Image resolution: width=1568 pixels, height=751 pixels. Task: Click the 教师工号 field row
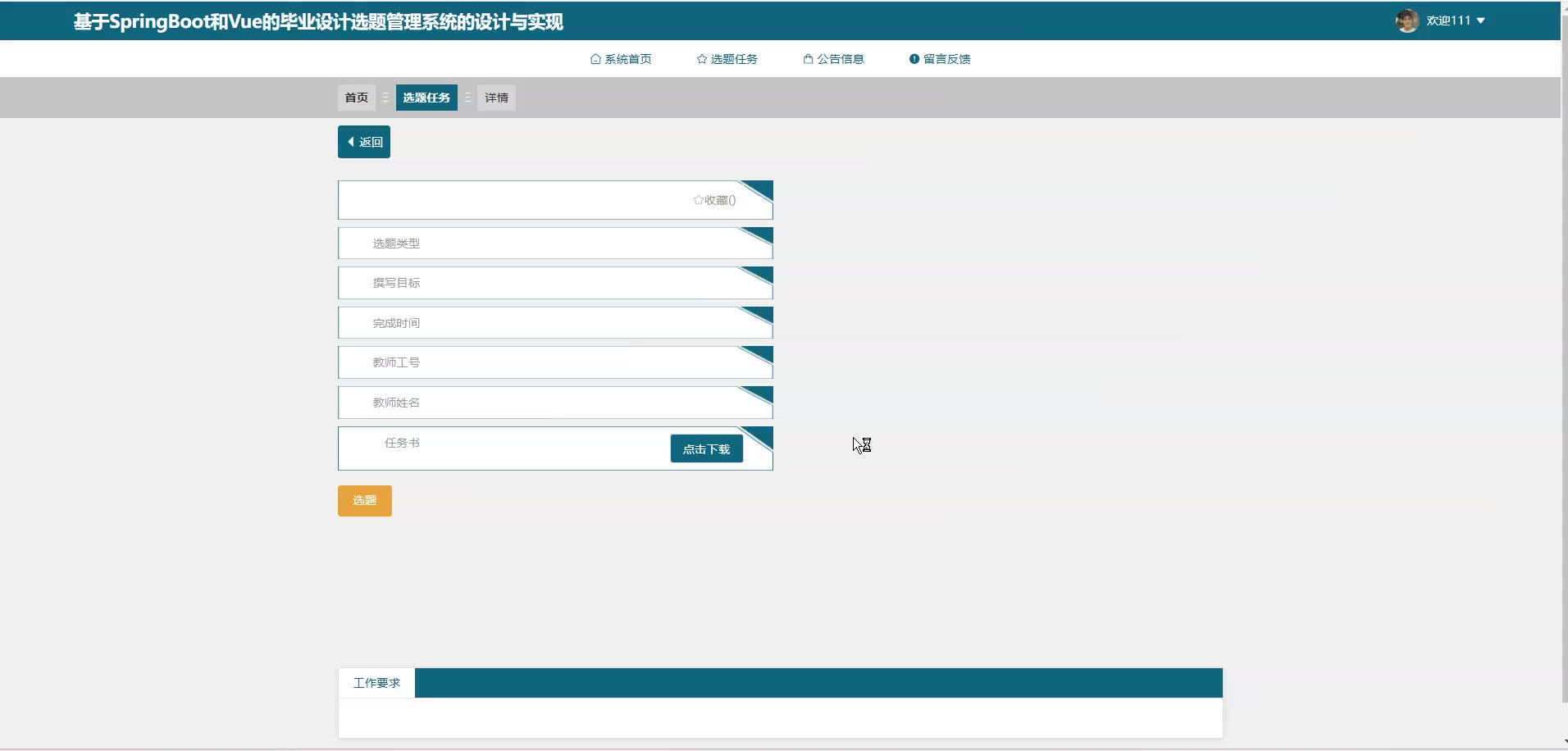(555, 362)
